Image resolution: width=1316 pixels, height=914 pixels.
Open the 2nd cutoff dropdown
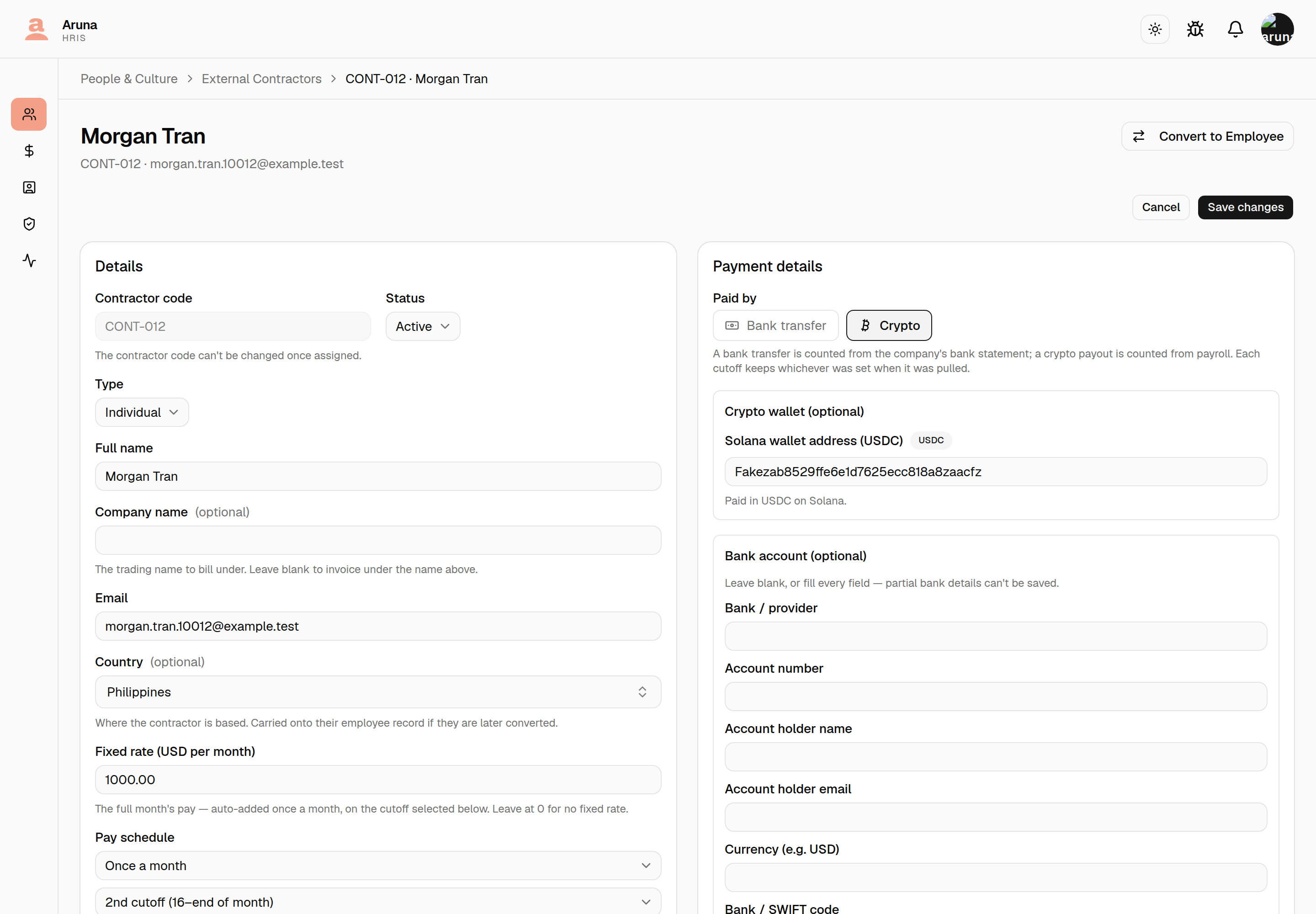click(378, 902)
